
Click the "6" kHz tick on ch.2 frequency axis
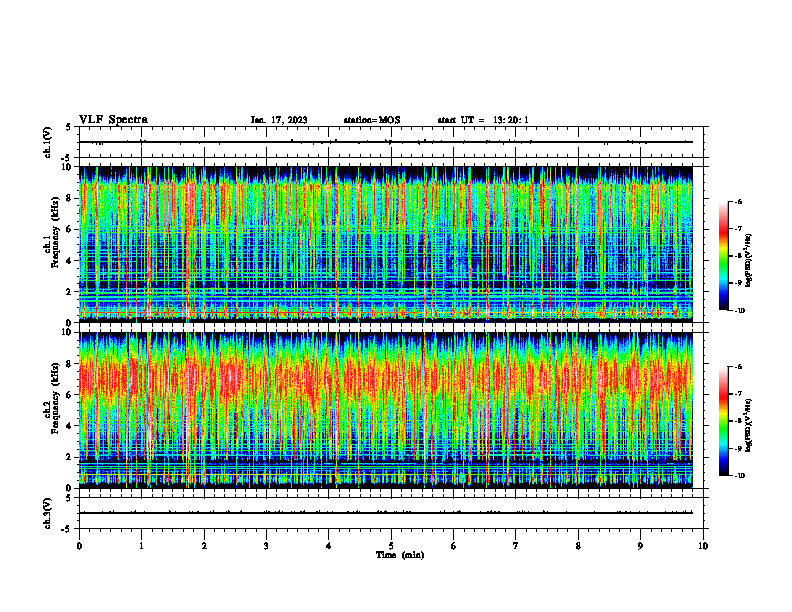pyautogui.click(x=71, y=395)
